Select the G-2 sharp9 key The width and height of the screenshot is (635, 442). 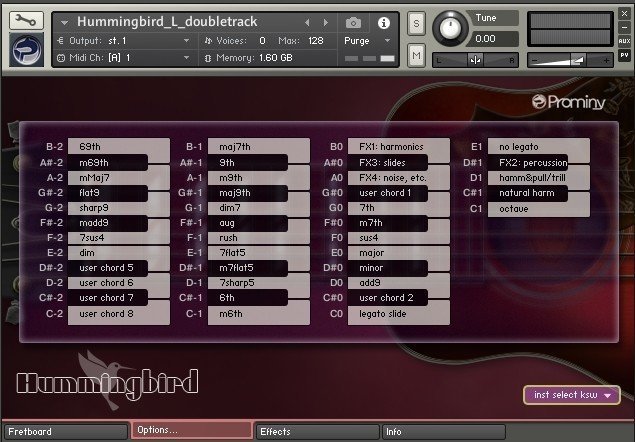pos(119,208)
